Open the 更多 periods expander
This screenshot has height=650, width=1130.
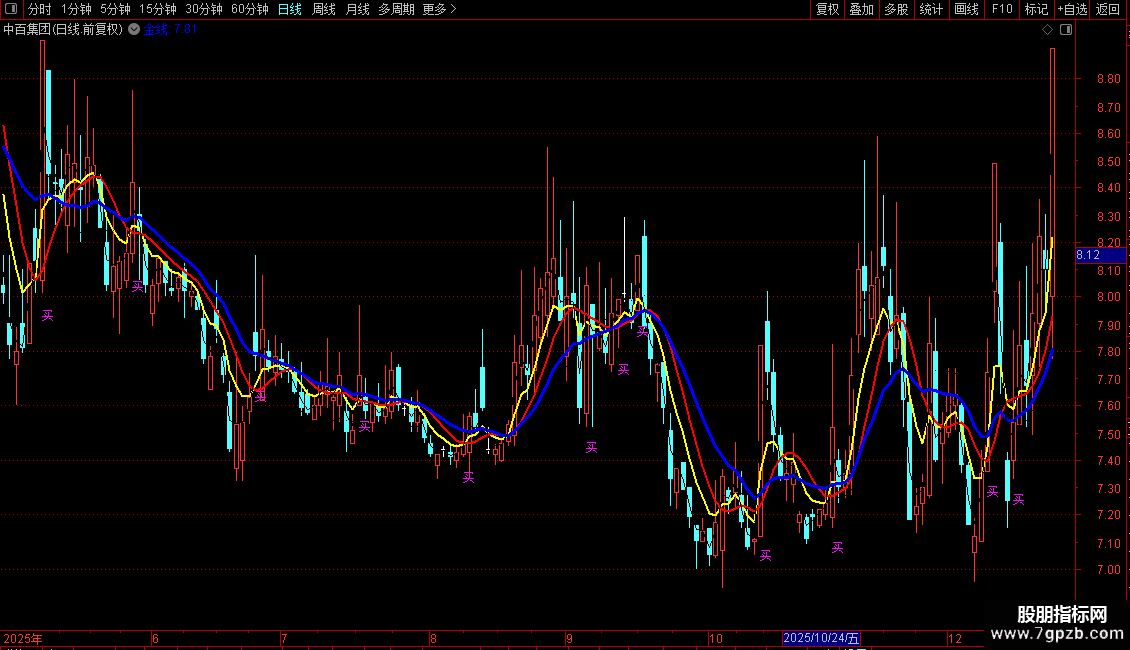[439, 9]
